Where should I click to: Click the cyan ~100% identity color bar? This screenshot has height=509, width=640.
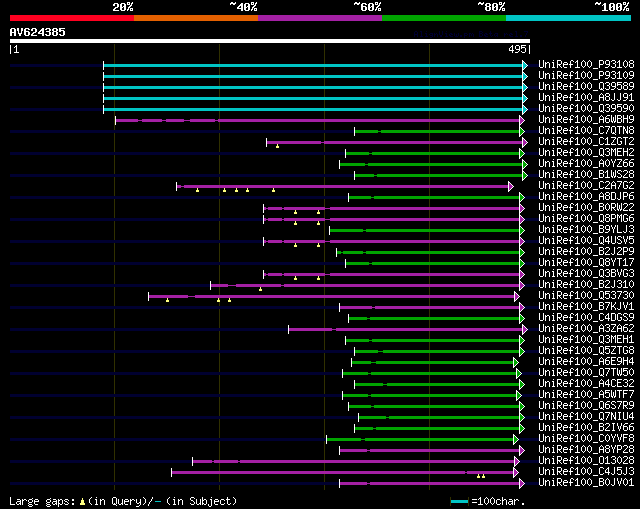pos(568,18)
